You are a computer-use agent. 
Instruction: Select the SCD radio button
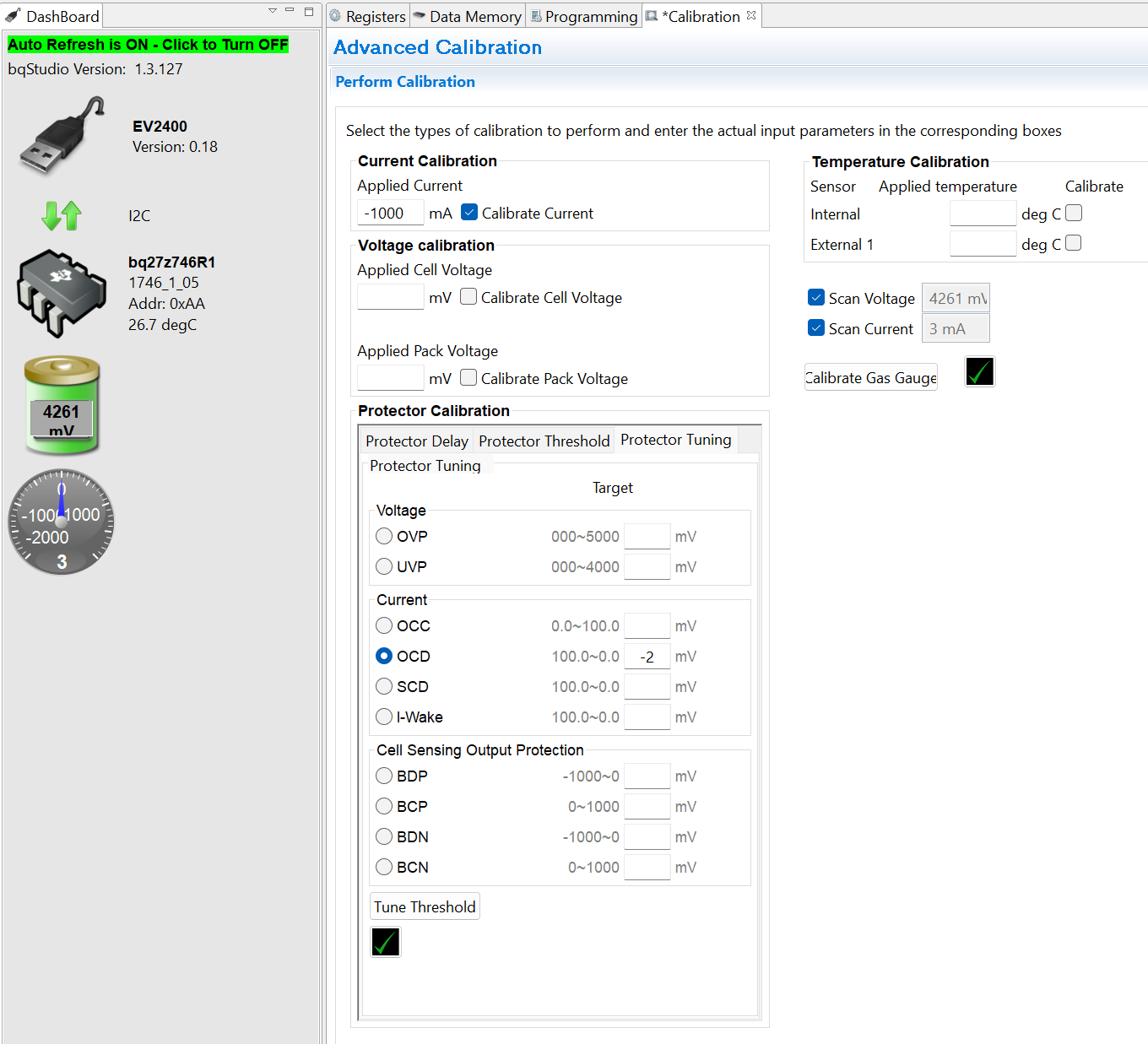[384, 686]
